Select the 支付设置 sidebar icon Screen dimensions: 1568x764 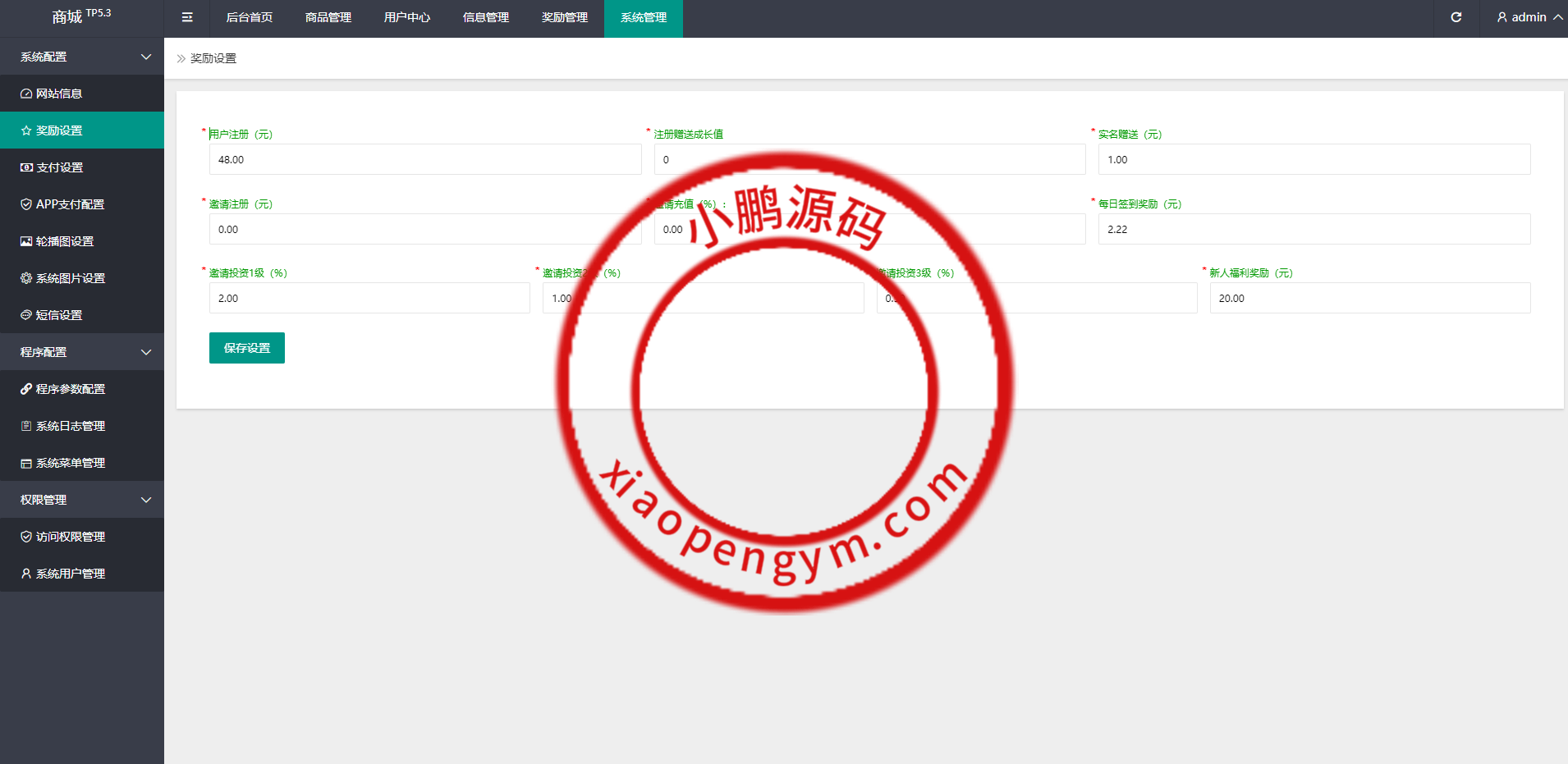26,167
